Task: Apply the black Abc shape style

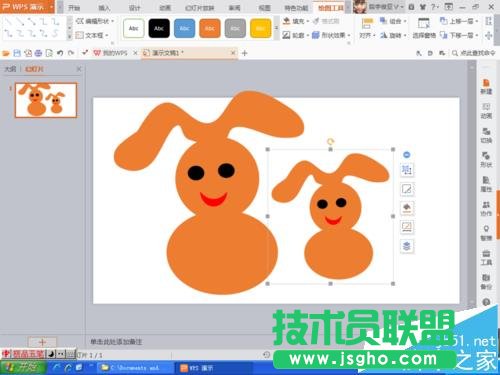Action: 159,28
